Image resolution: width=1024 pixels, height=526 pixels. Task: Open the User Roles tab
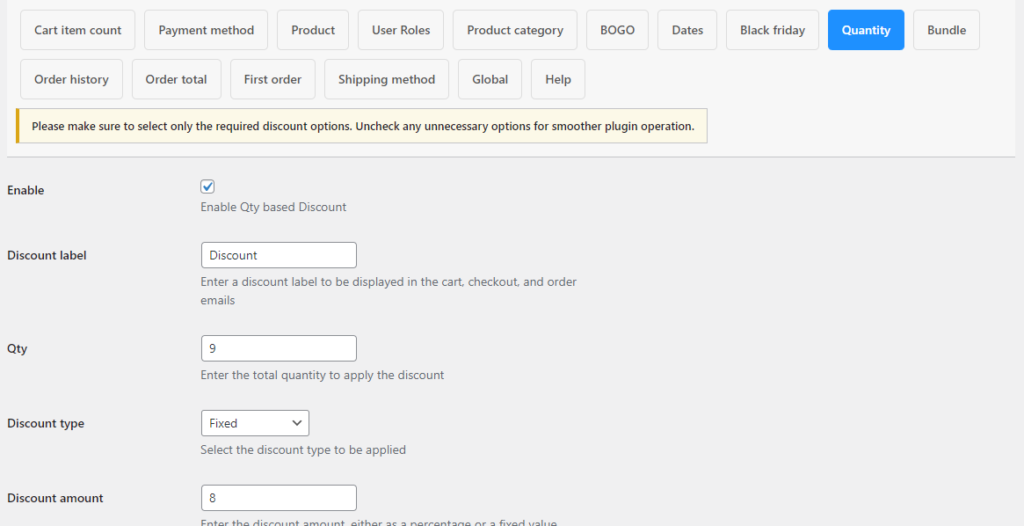[401, 30]
